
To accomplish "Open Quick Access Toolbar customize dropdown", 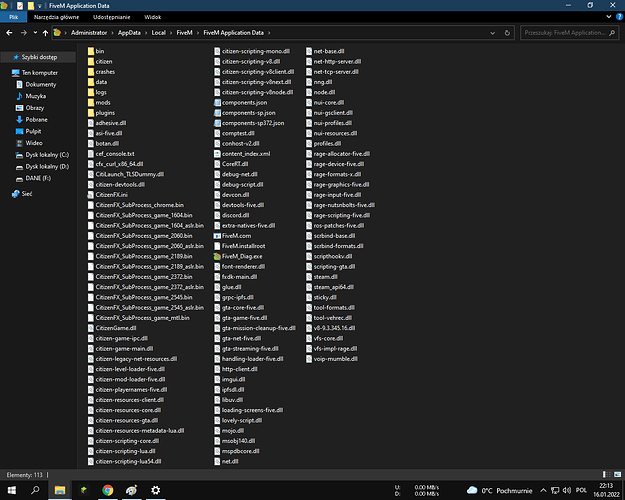I will click(40, 6).
